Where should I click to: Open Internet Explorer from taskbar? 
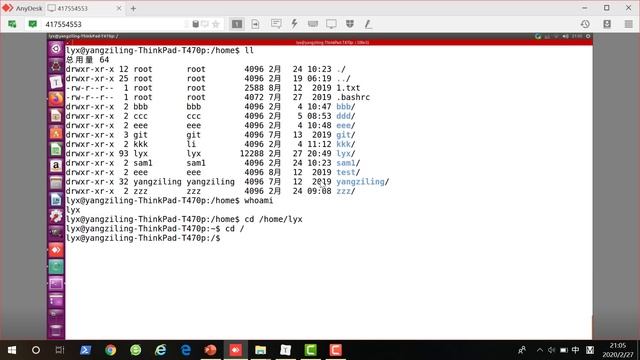point(161,350)
